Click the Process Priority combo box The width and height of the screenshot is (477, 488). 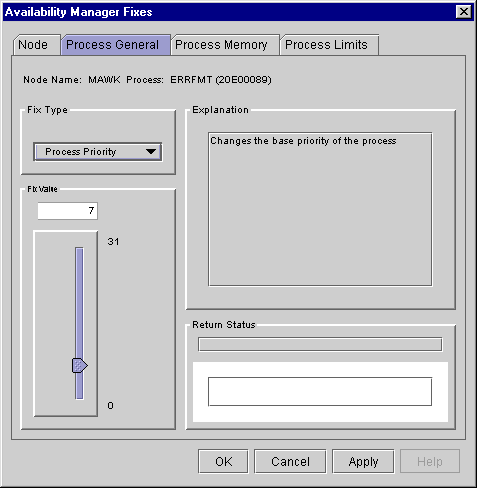98,152
